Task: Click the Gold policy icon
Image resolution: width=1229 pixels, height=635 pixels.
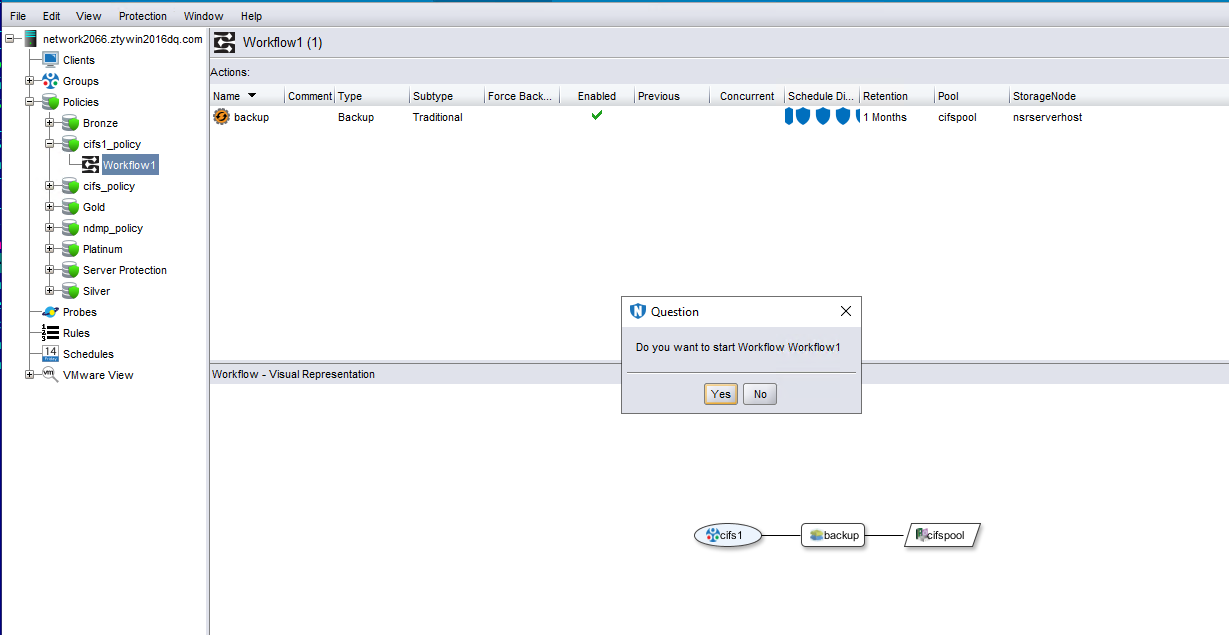Action: (70, 207)
